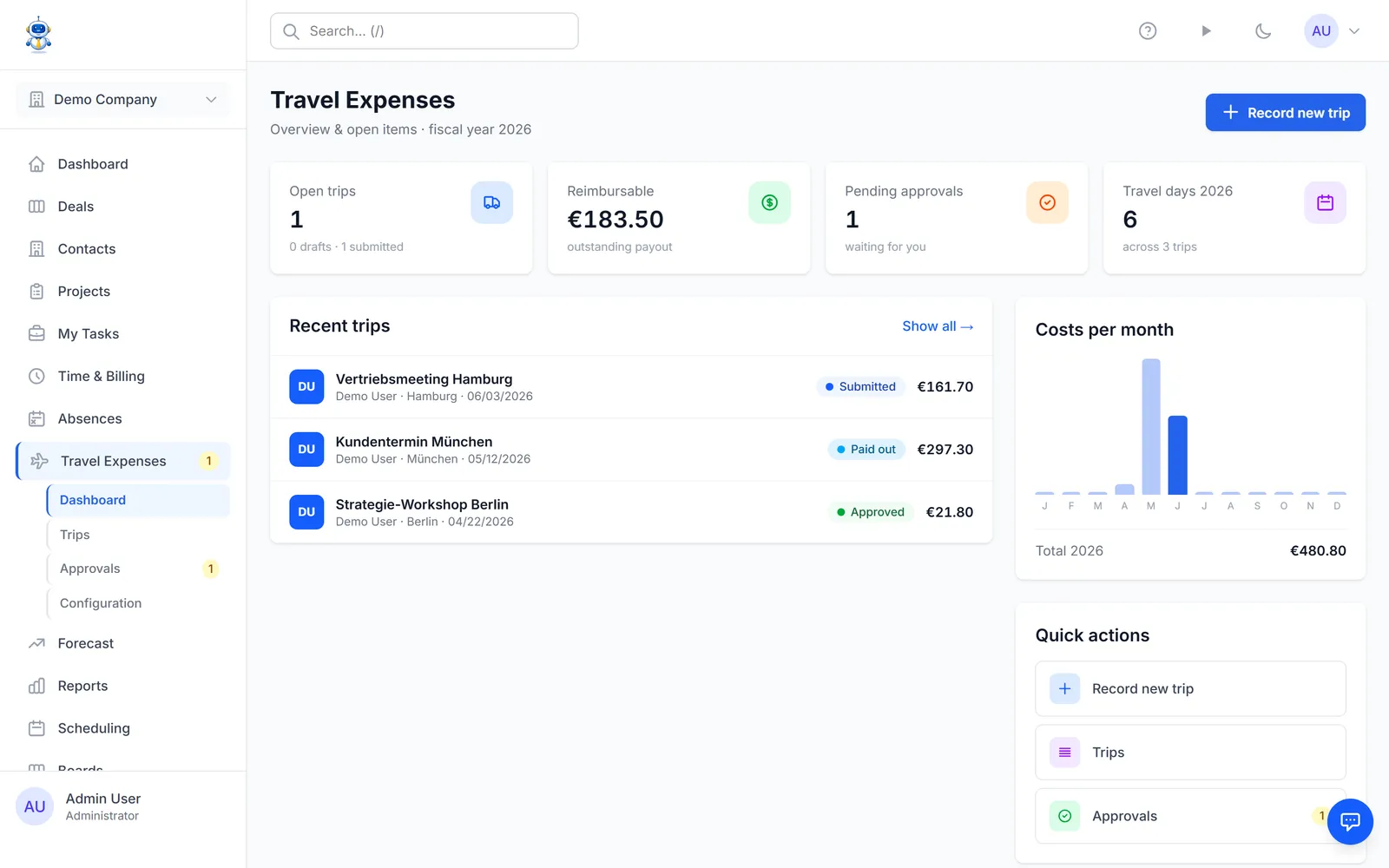The width and height of the screenshot is (1389, 868).
Task: Click the Open trips truck icon
Action: pos(491,203)
